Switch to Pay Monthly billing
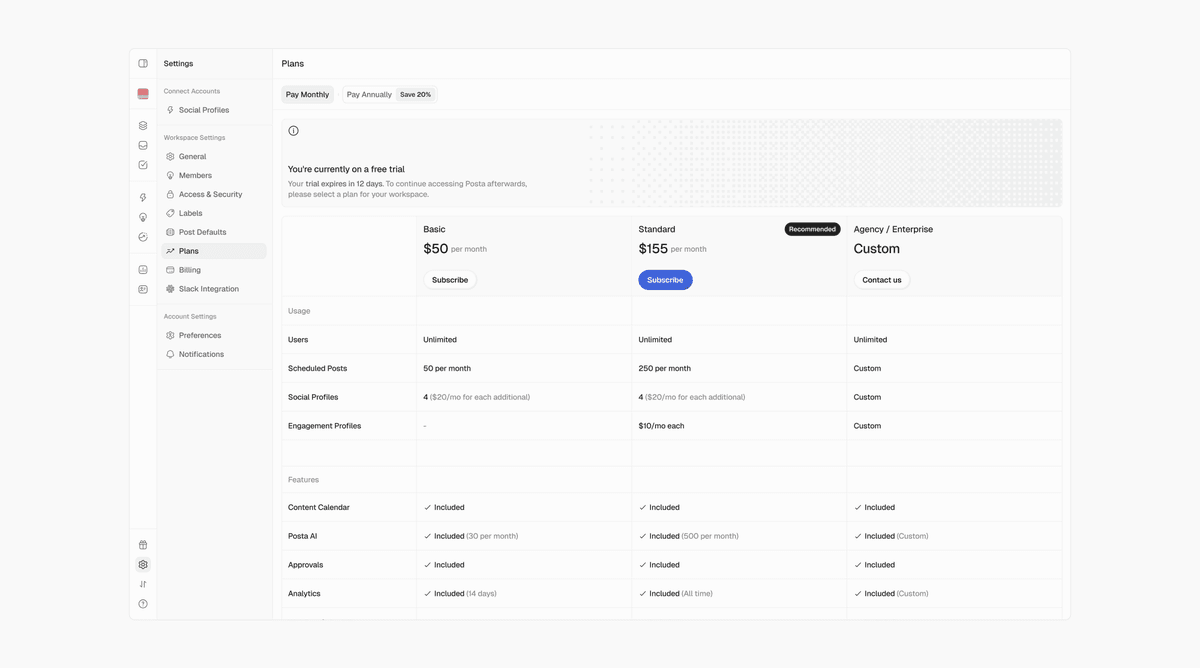The width and height of the screenshot is (1200, 668). 307,95
